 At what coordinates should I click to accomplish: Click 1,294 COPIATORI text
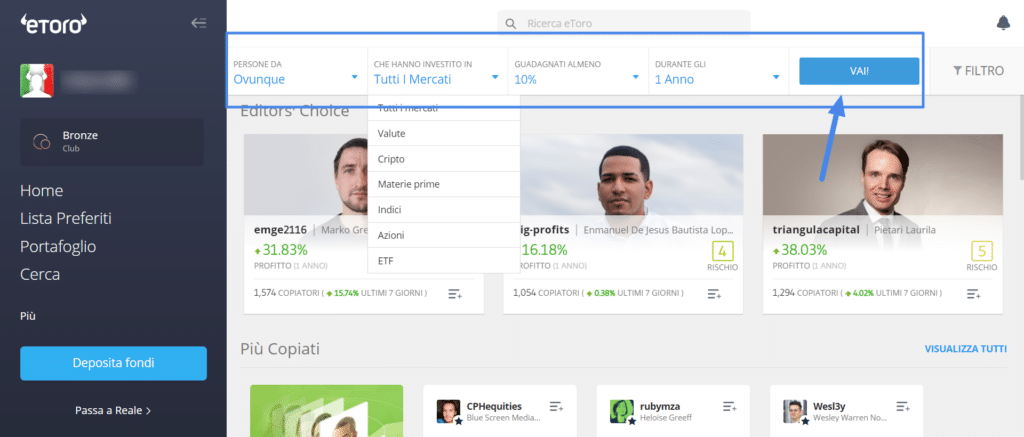point(806,293)
